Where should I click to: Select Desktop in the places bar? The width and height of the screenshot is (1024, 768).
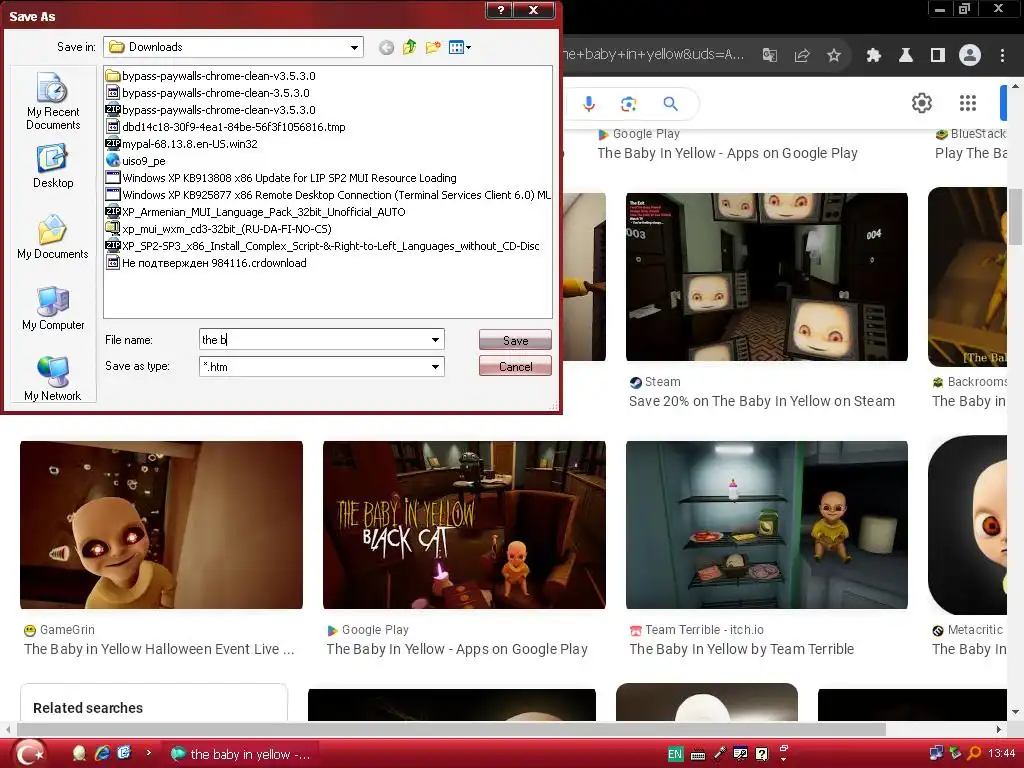coord(53,167)
